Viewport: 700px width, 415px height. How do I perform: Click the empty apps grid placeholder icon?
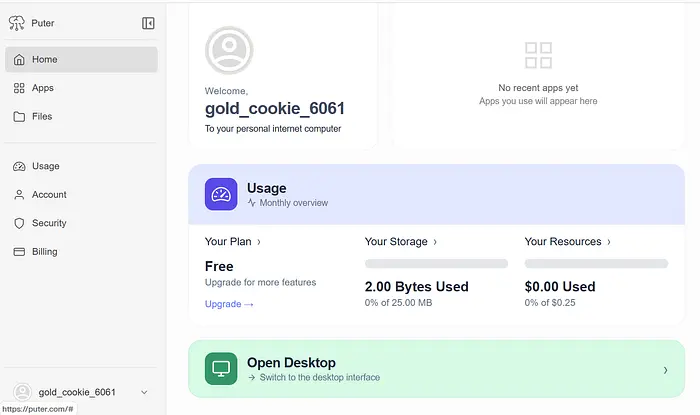(538, 55)
